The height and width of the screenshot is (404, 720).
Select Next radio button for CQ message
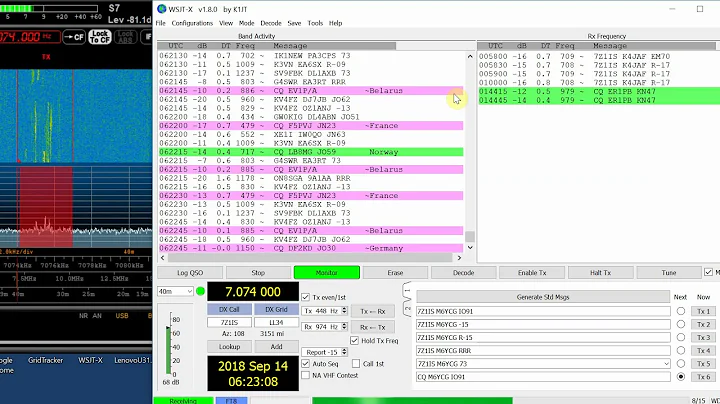[x=681, y=376]
